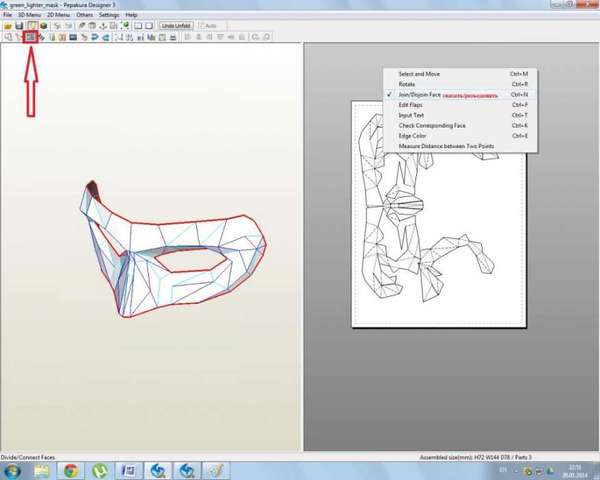
Task: Choose Measure Distance between Two Points
Action: [460, 146]
